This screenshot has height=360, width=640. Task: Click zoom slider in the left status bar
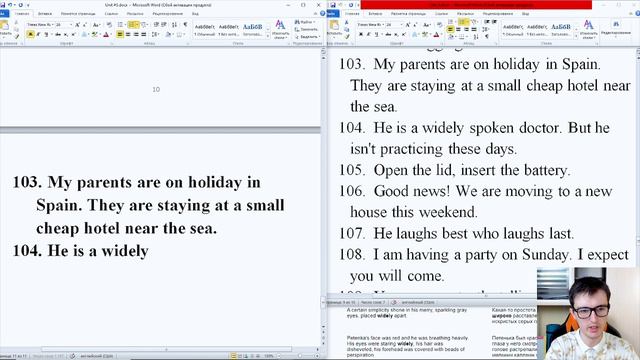(x=300, y=356)
